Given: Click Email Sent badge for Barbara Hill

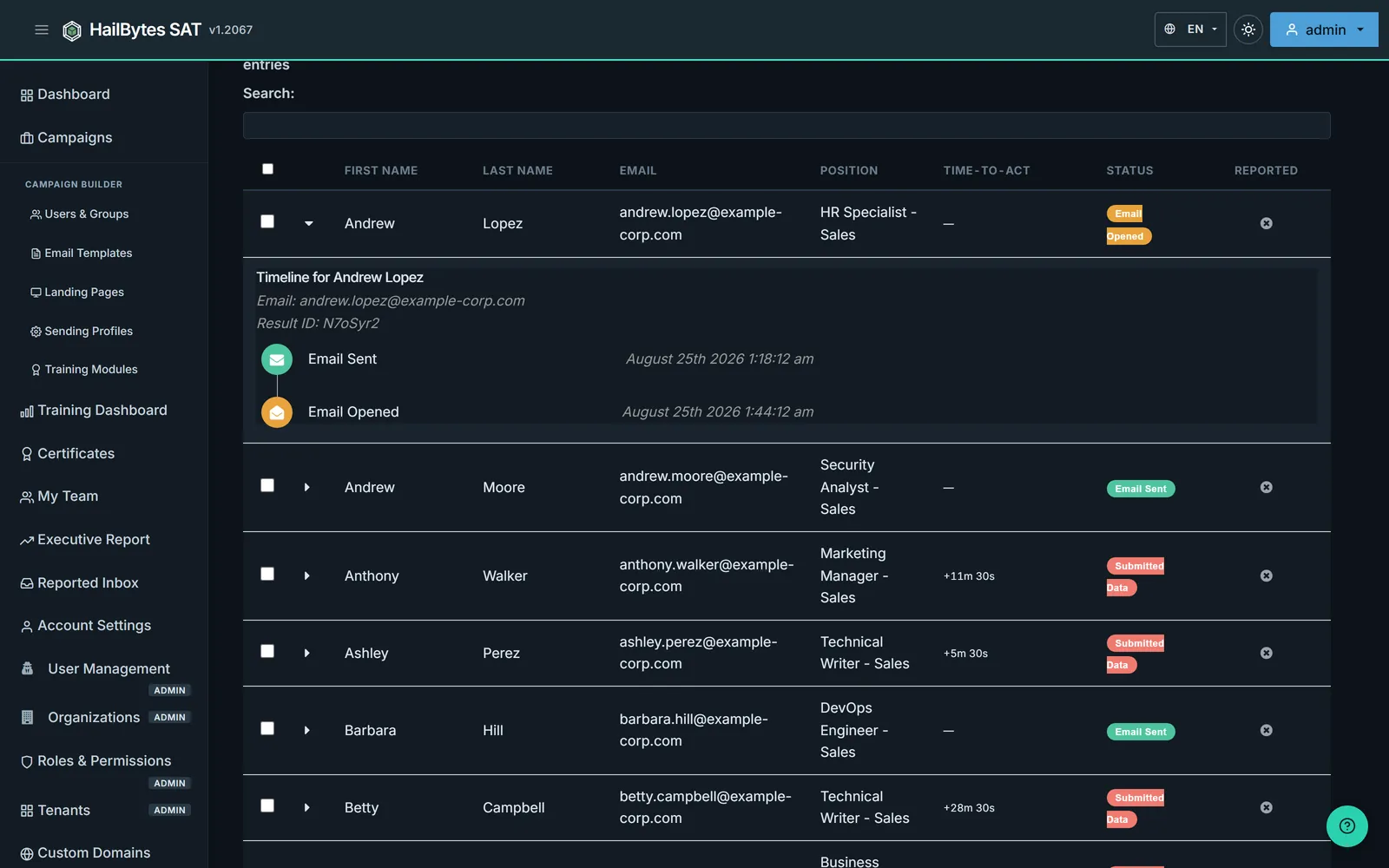Looking at the screenshot, I should (1141, 732).
